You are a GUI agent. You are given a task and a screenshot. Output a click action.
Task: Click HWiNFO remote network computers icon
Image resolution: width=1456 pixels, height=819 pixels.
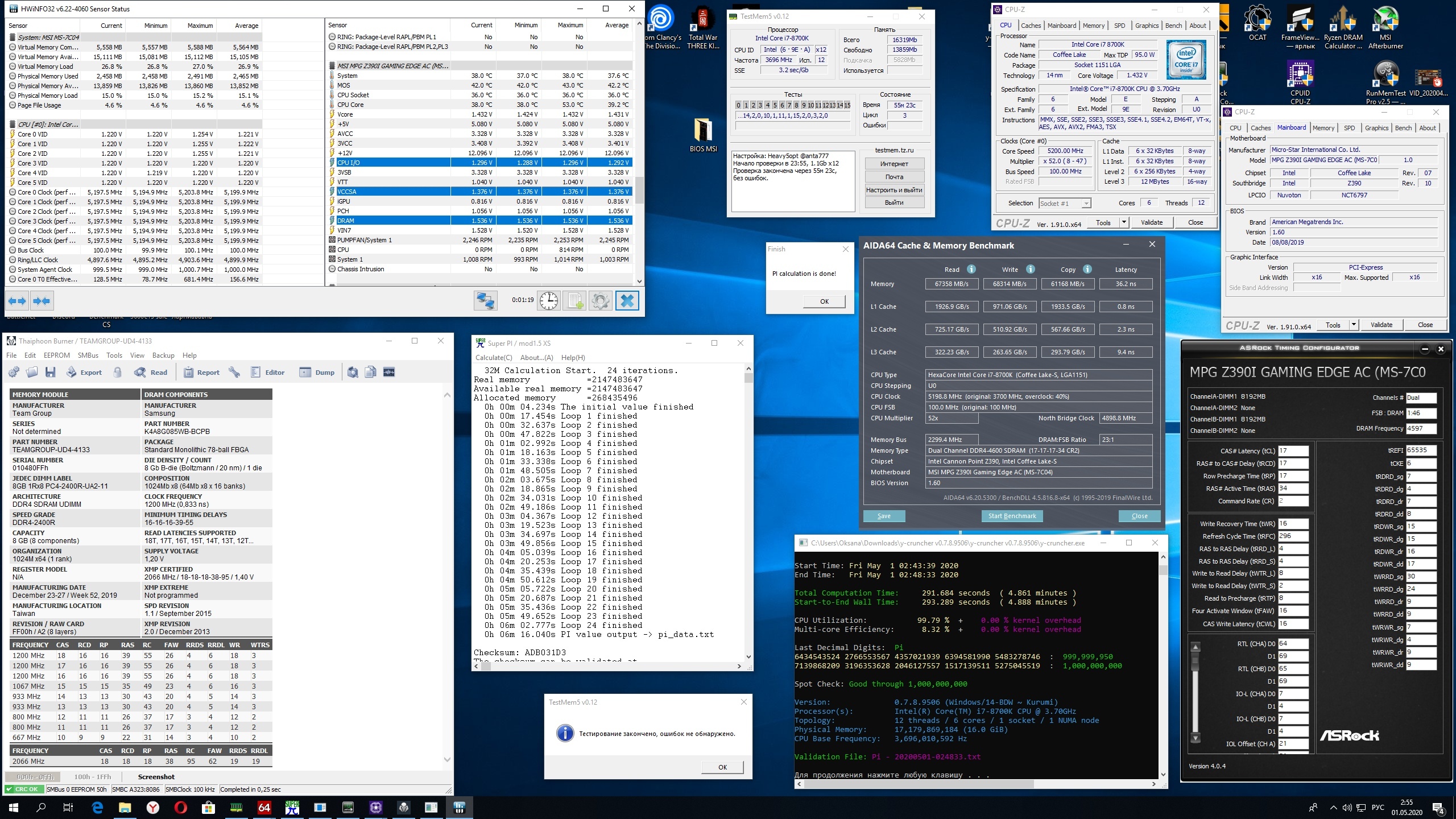pos(485,300)
